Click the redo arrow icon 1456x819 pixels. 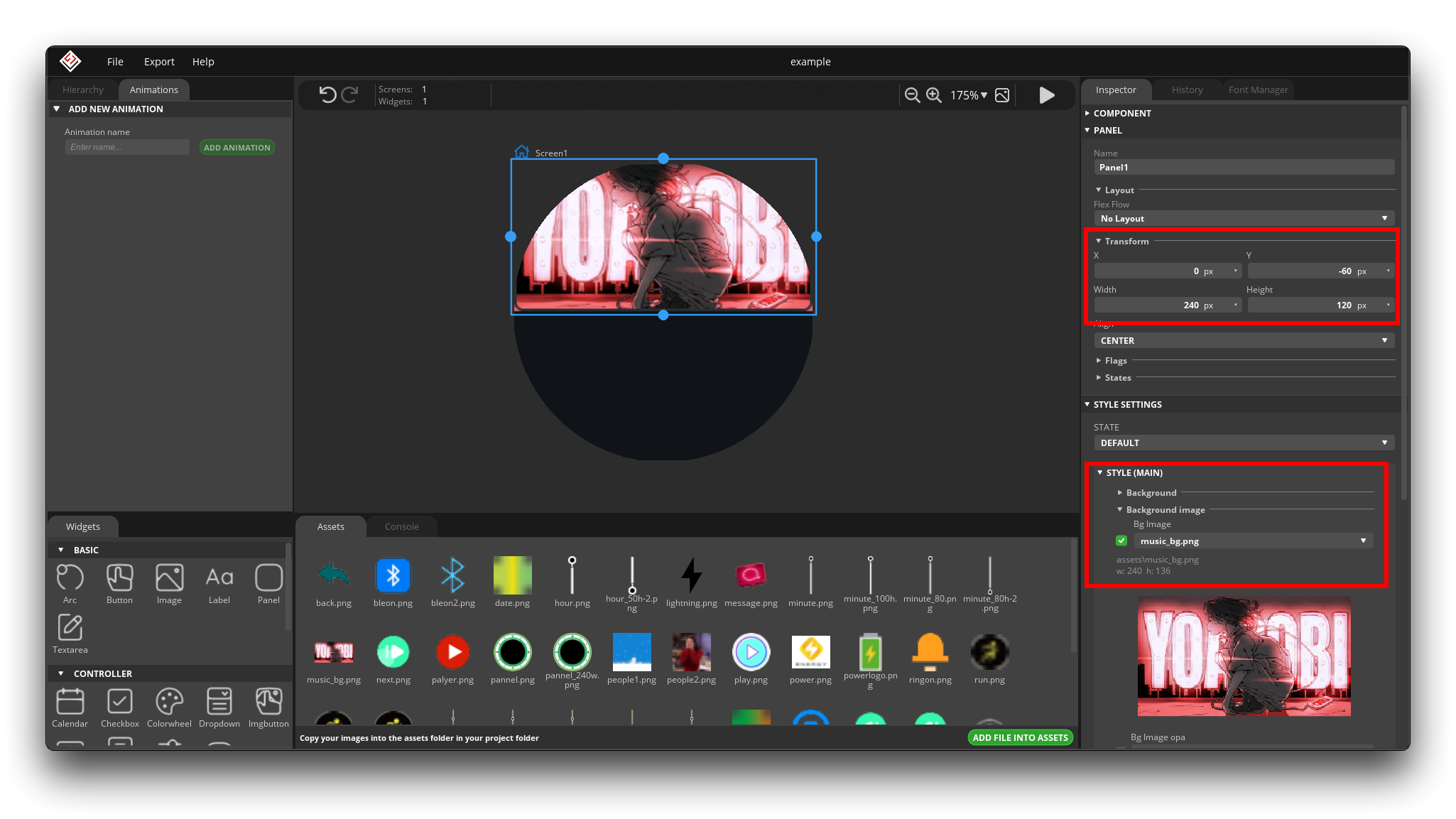point(349,94)
